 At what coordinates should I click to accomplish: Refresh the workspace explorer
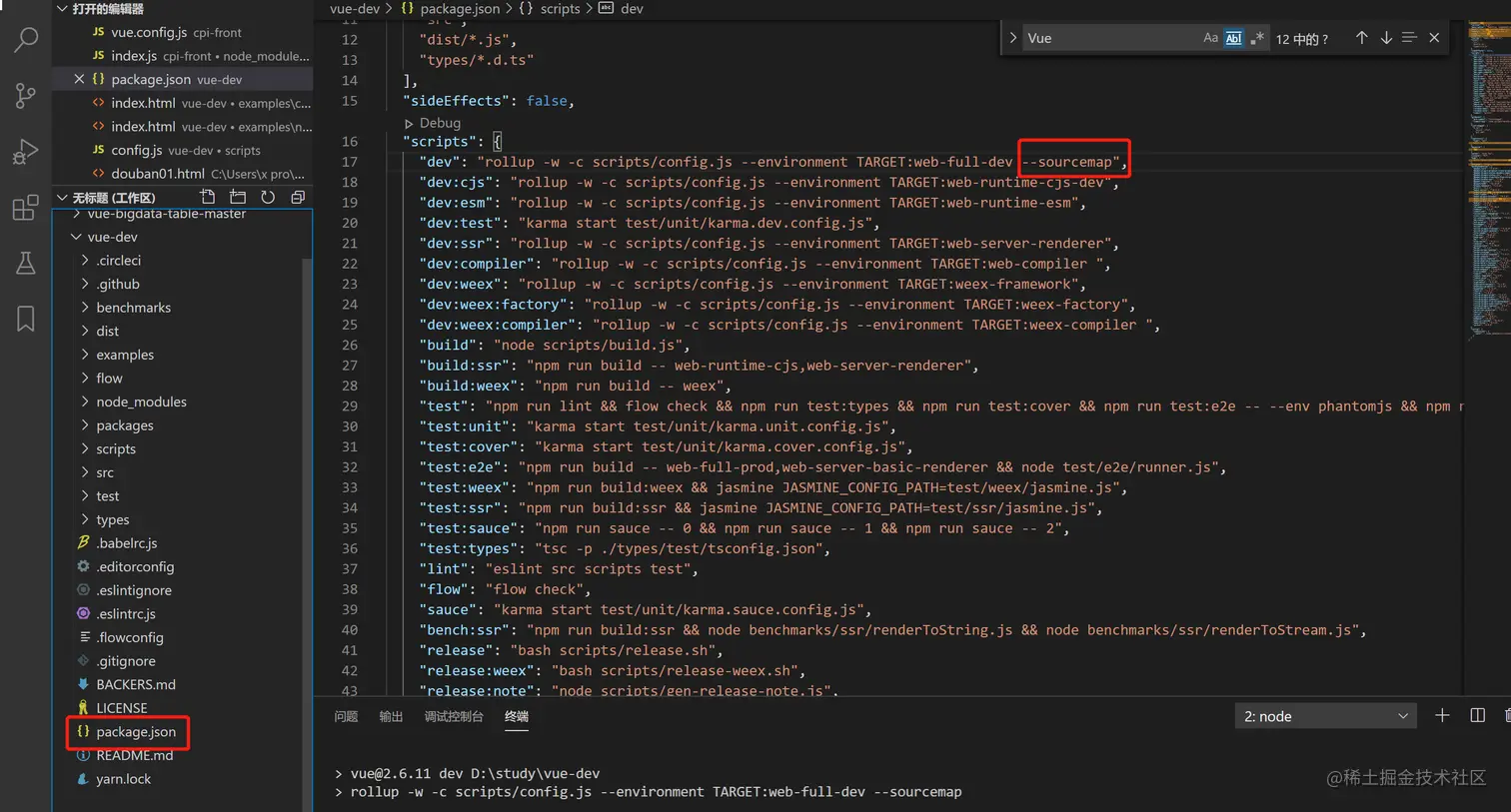coord(268,197)
